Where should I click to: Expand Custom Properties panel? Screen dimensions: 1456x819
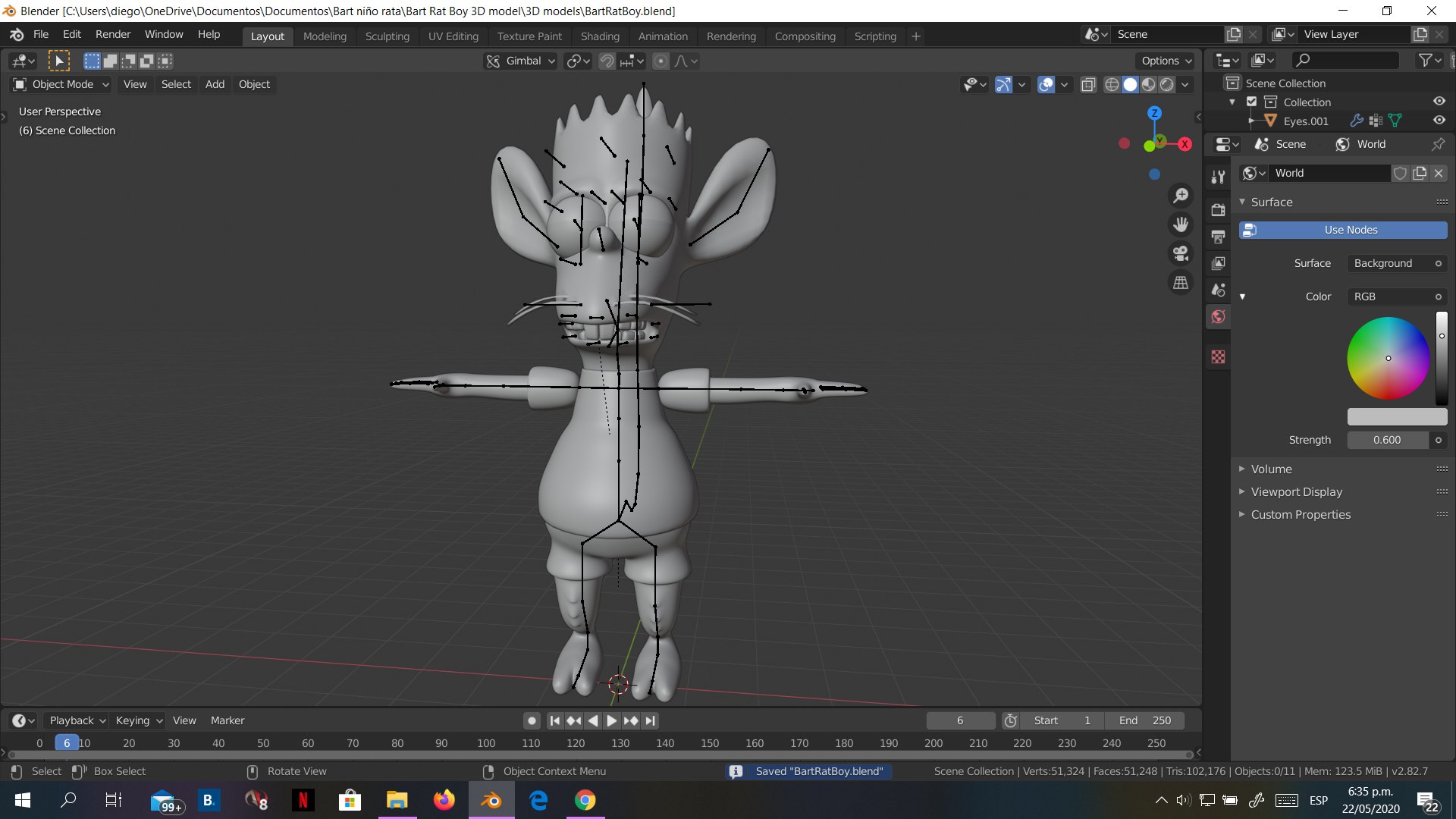1301,514
